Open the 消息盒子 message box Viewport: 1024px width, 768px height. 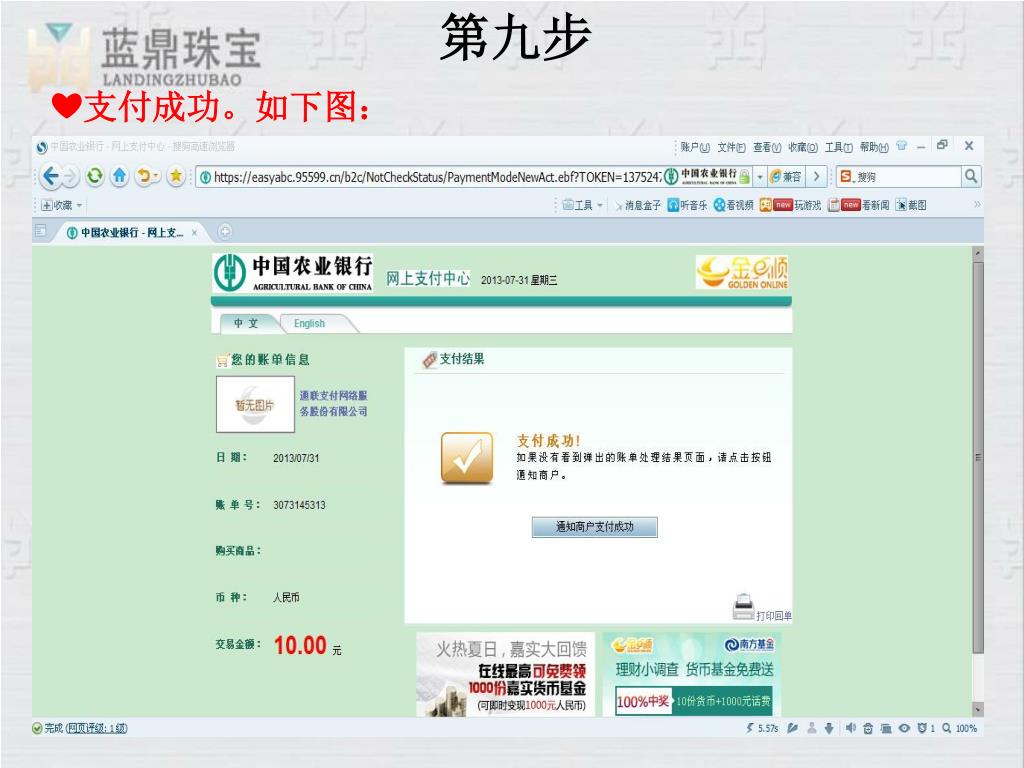[638, 205]
